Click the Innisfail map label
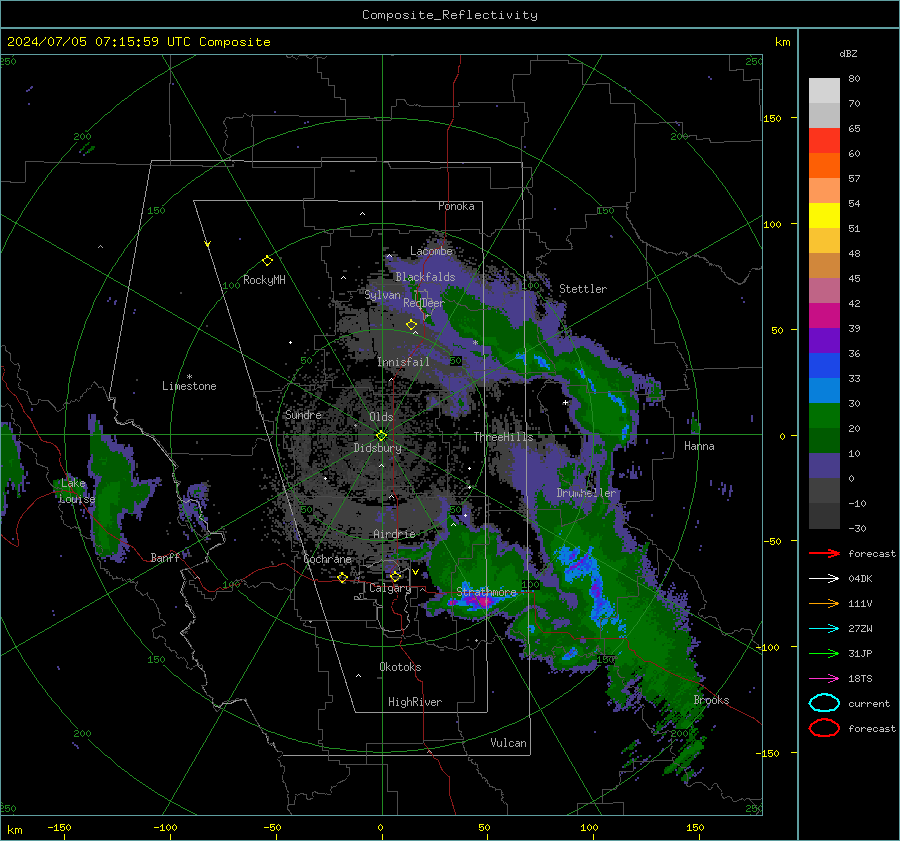Screen dimensions: 900x841 (x=403, y=362)
